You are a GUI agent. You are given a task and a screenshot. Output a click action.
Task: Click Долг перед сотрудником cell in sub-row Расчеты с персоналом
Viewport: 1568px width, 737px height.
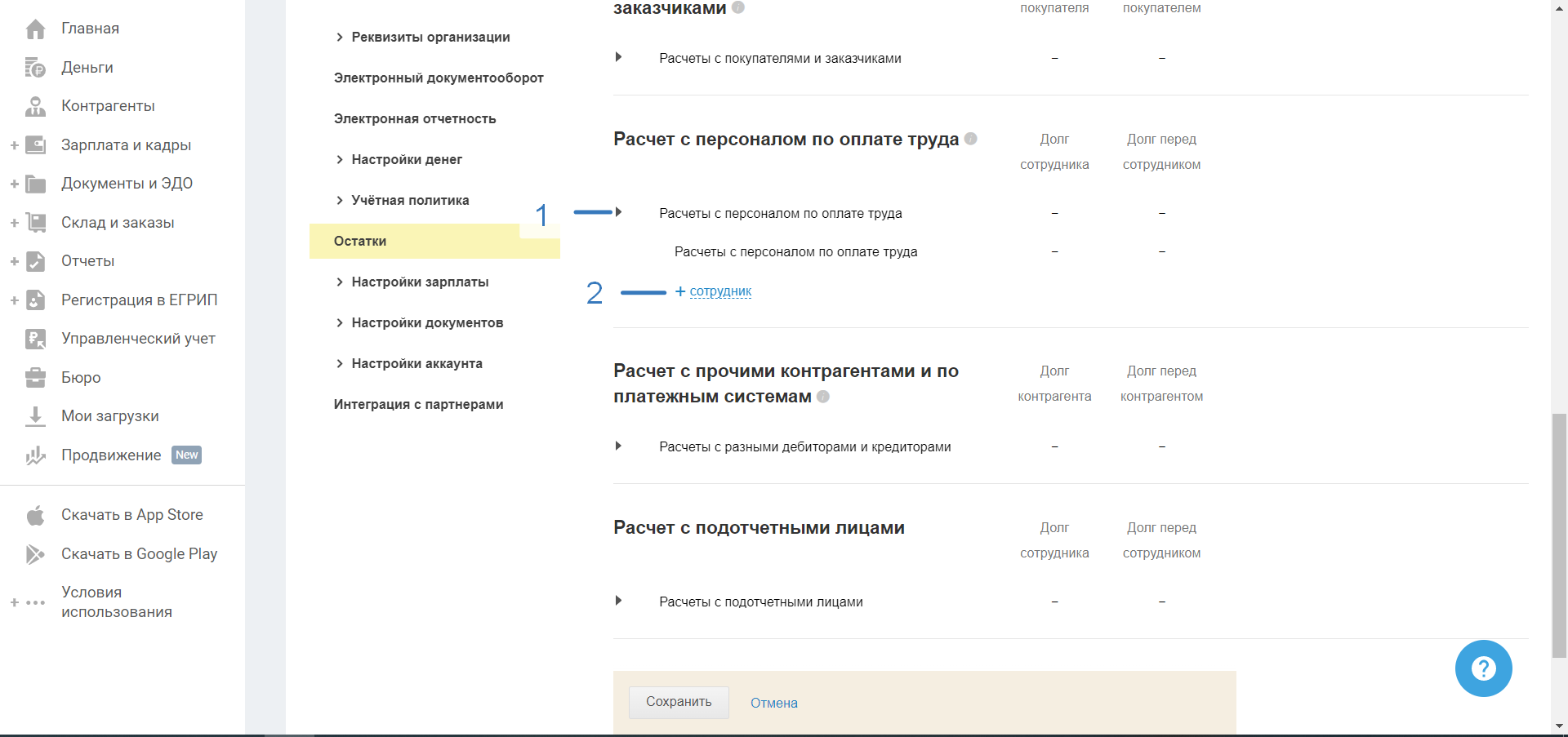click(1161, 251)
